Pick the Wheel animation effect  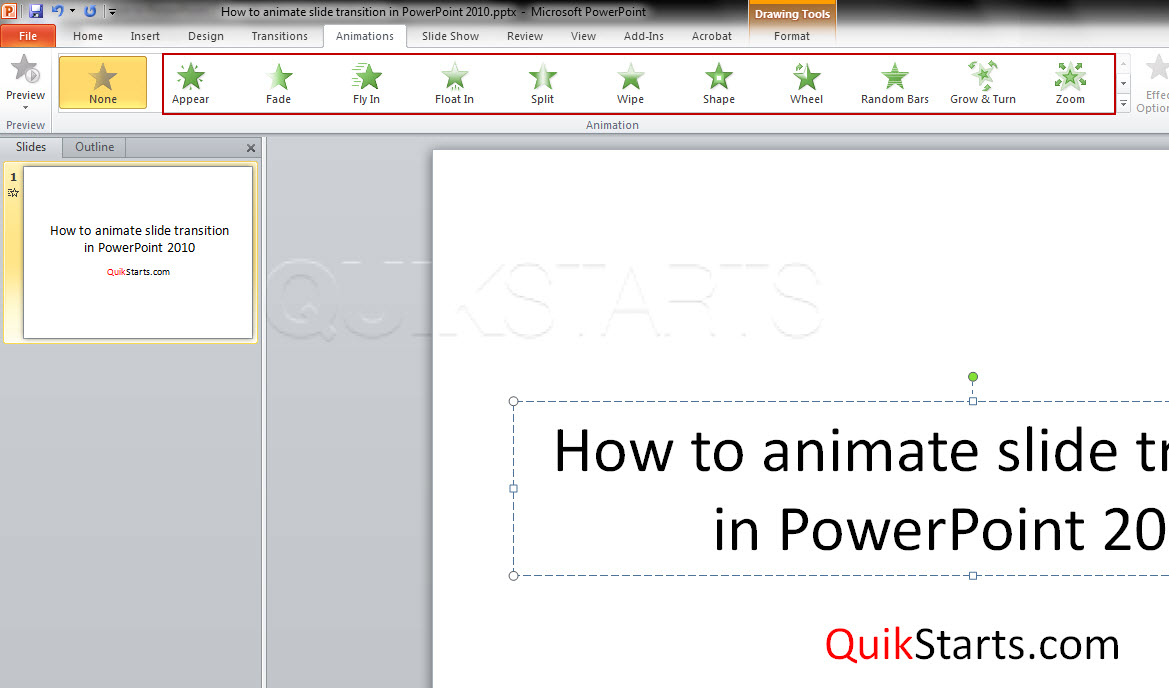click(x=807, y=83)
